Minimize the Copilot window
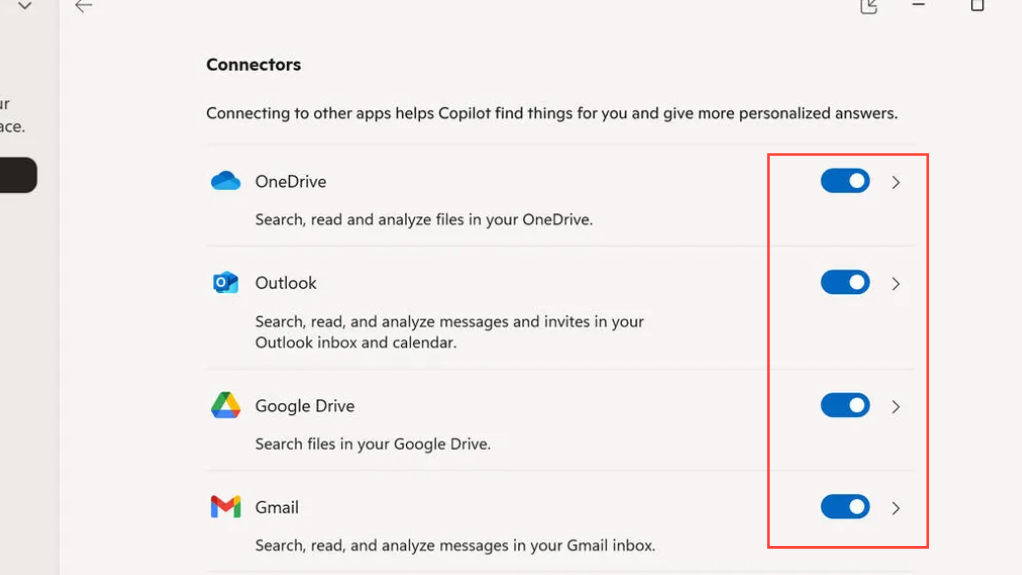The height and width of the screenshot is (575, 1022). pyautogui.click(x=918, y=5)
